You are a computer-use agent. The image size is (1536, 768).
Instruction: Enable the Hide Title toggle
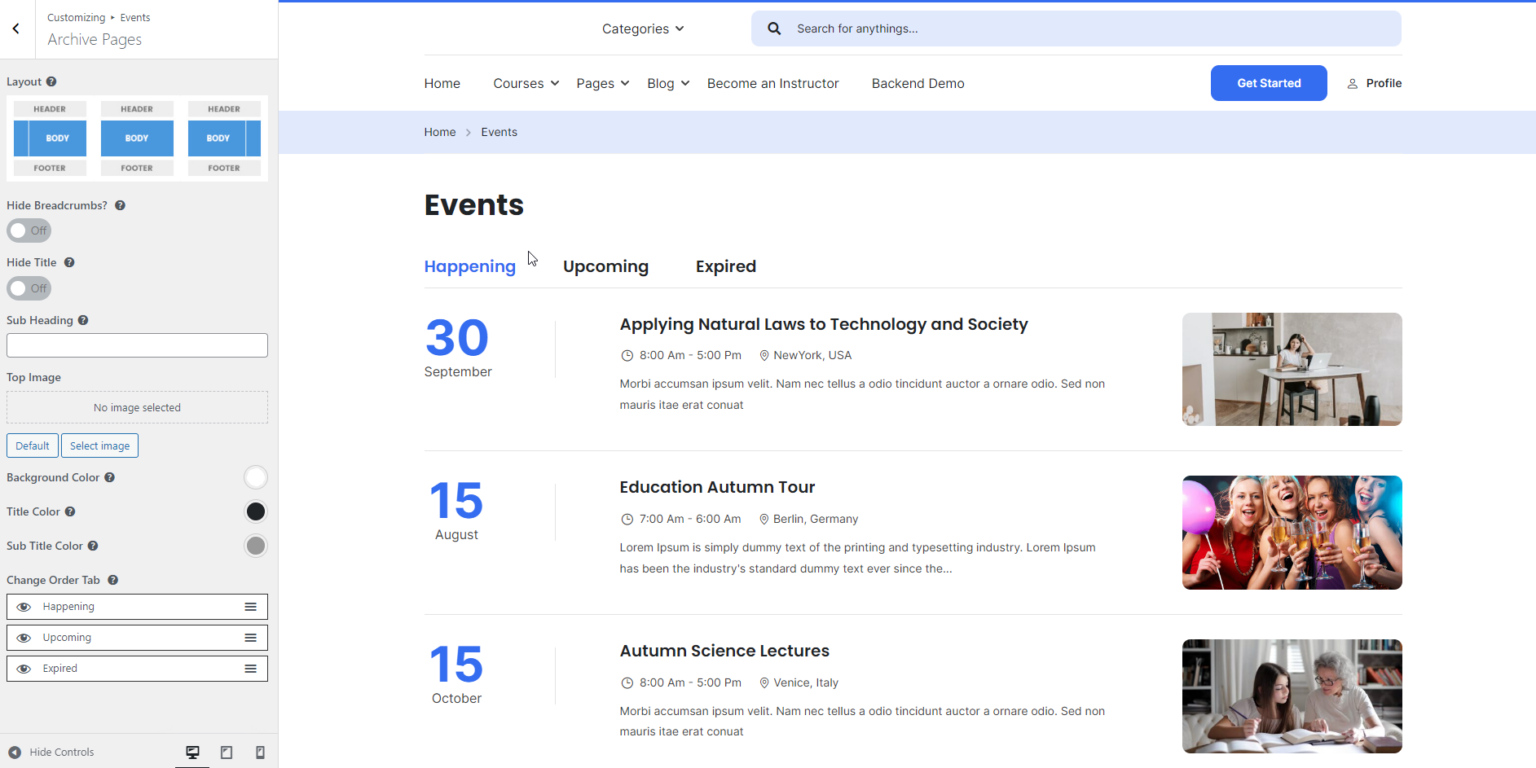click(28, 288)
